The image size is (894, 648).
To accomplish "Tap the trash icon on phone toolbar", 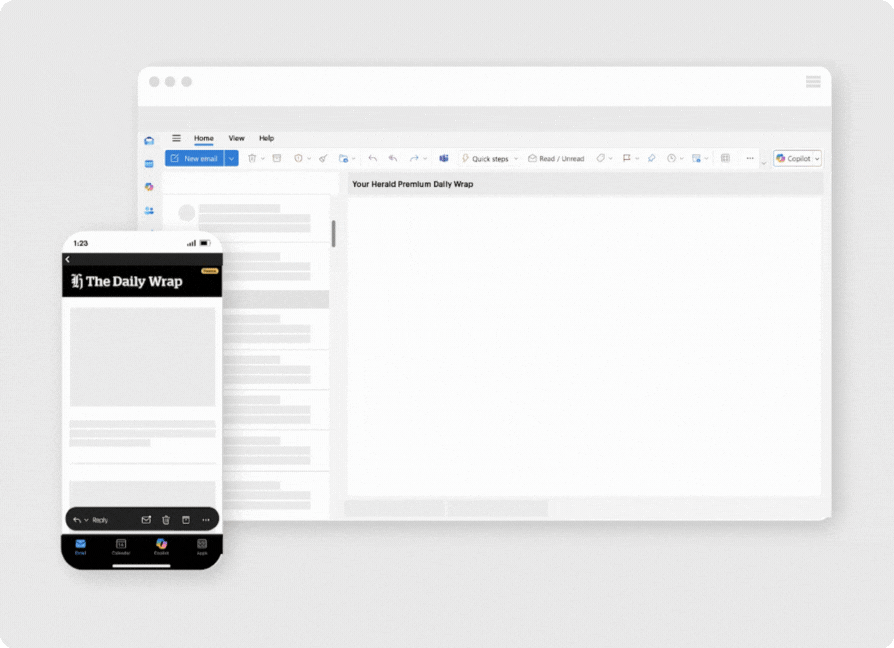I will (x=166, y=520).
